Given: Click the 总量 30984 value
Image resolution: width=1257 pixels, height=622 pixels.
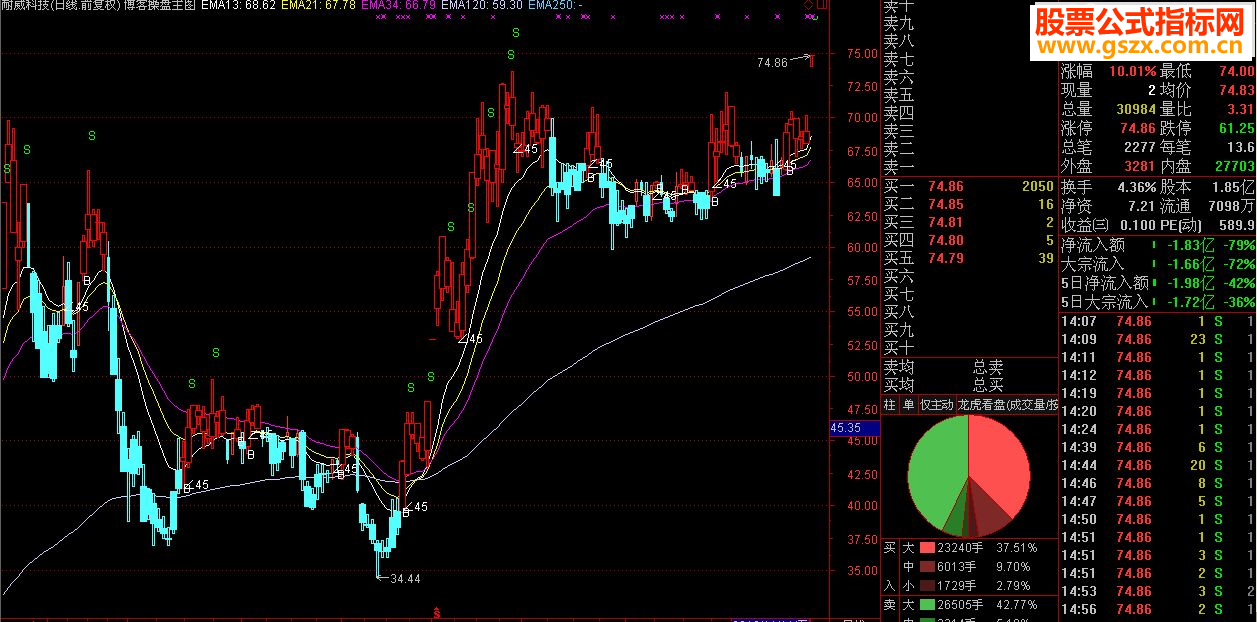Looking at the screenshot, I should pos(1135,109).
